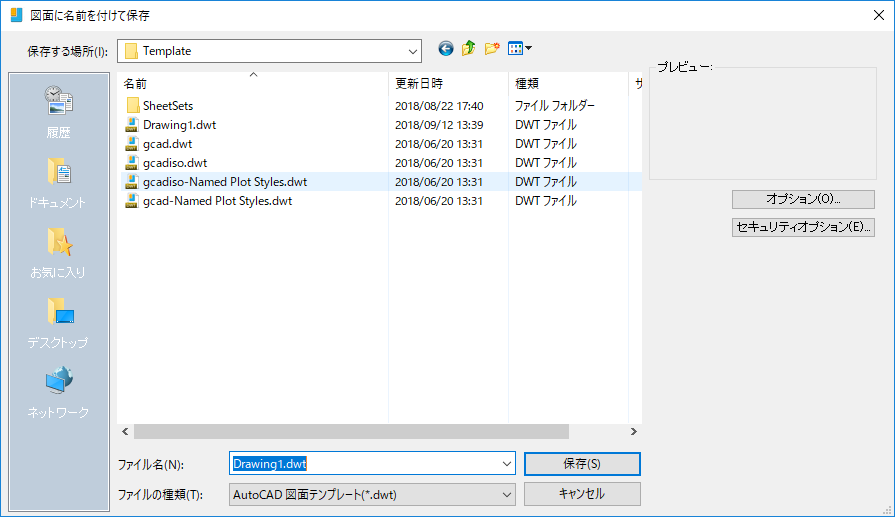Viewport: 895px width, 517px height.
Task: Expand the ファイル名 dropdown arrow
Action: pyautogui.click(x=506, y=464)
